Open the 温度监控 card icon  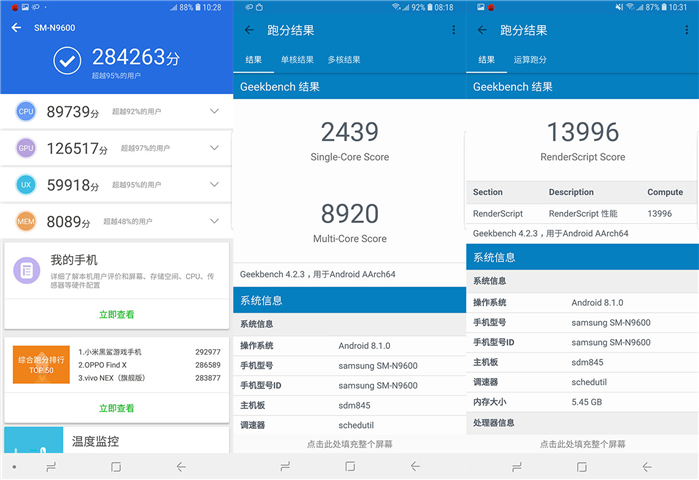coord(34,440)
